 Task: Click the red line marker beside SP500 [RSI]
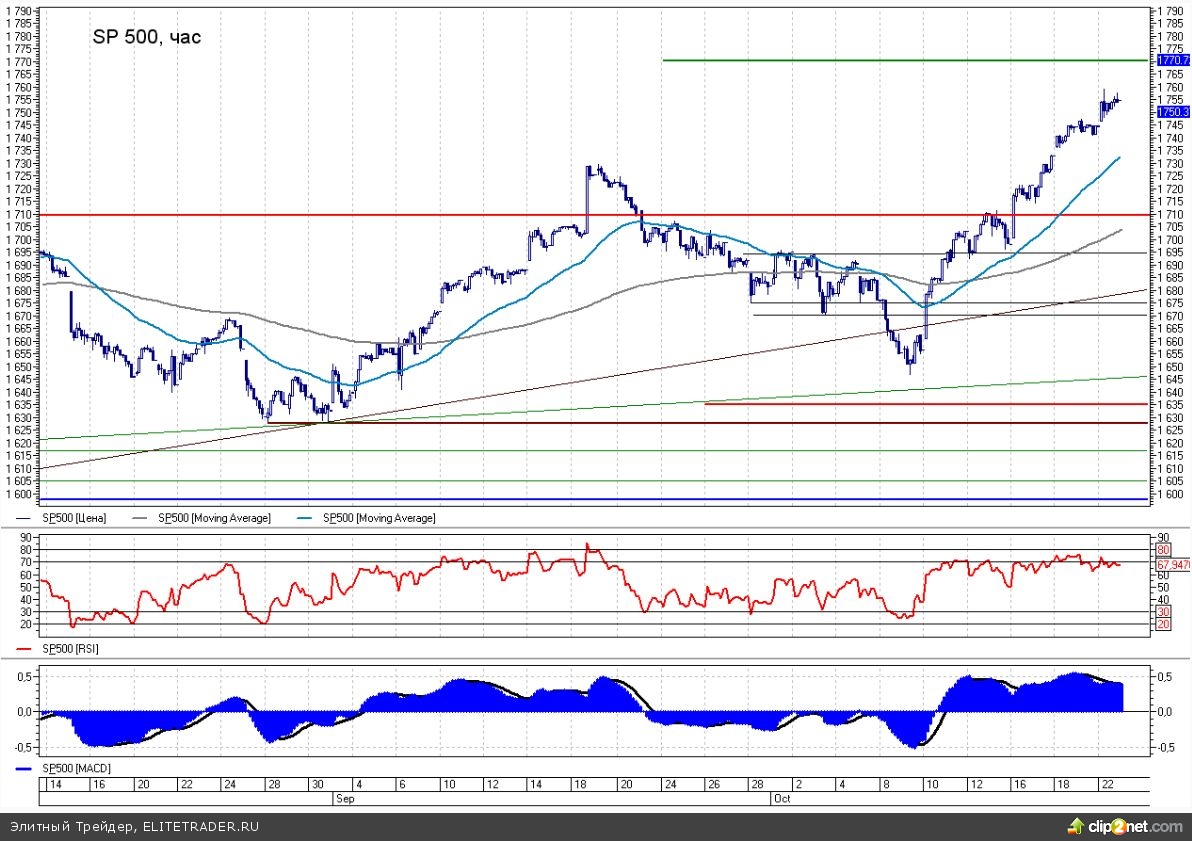click(x=26, y=649)
